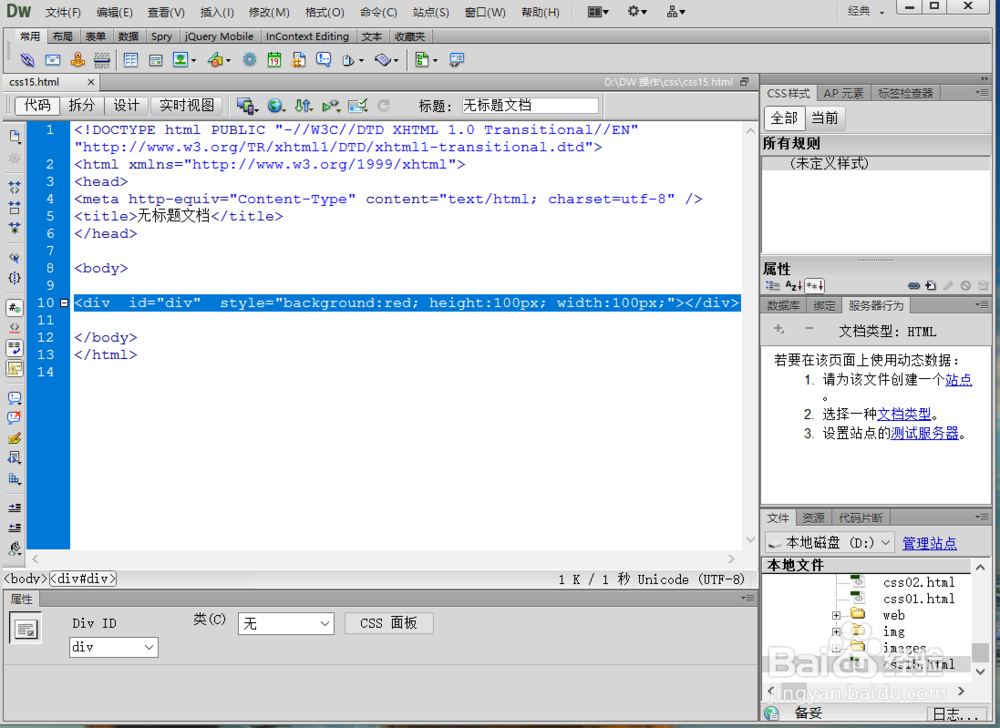This screenshot has height=728, width=1000.
Task: Insert a hyperlink from the 常用 toolbar
Action: pyautogui.click(x=28, y=60)
